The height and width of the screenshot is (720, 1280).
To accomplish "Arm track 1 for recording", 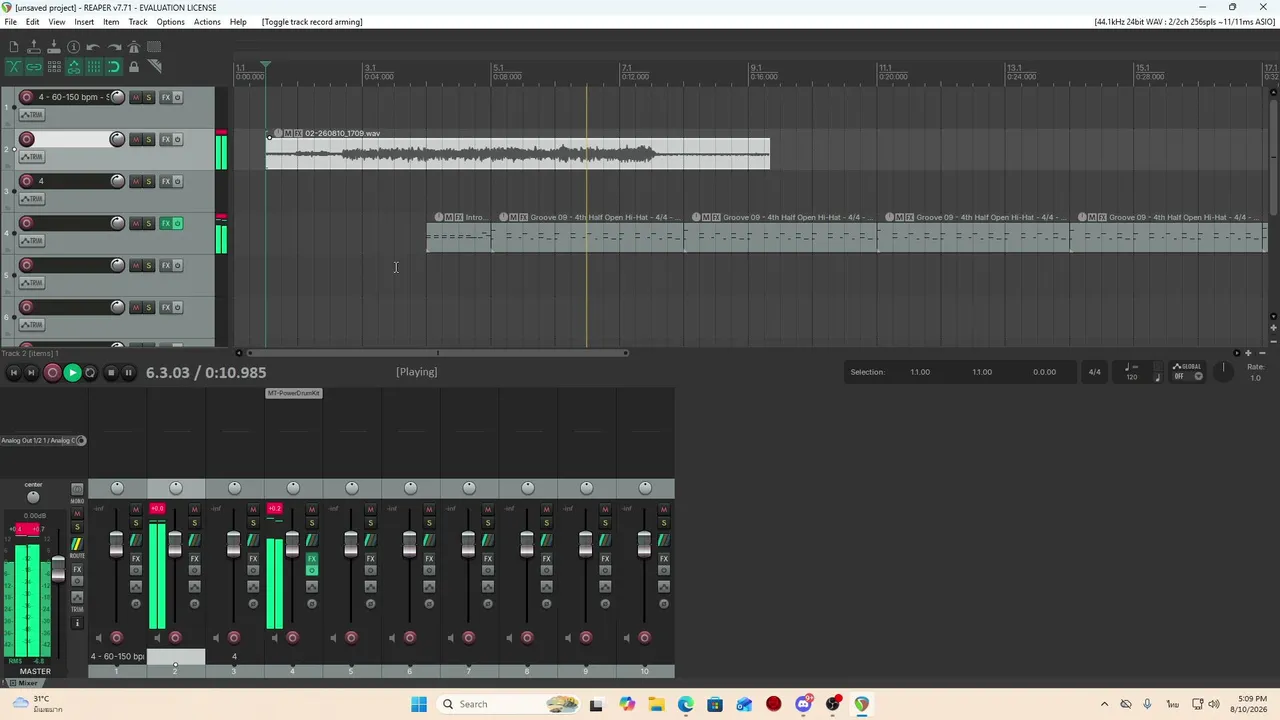I will click(x=27, y=97).
